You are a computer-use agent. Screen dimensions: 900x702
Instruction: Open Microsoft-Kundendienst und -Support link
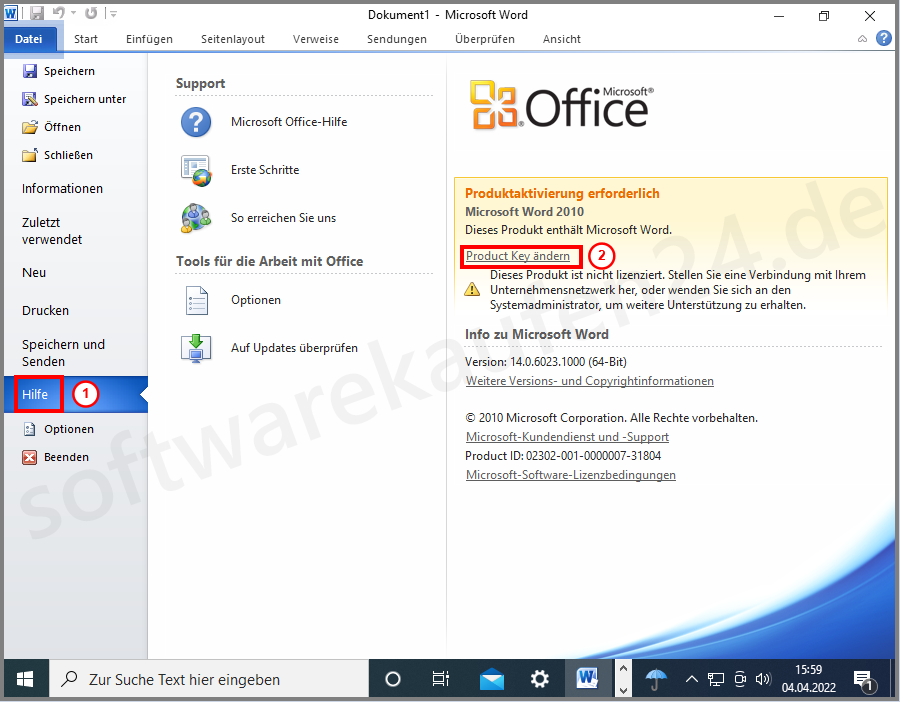point(567,437)
